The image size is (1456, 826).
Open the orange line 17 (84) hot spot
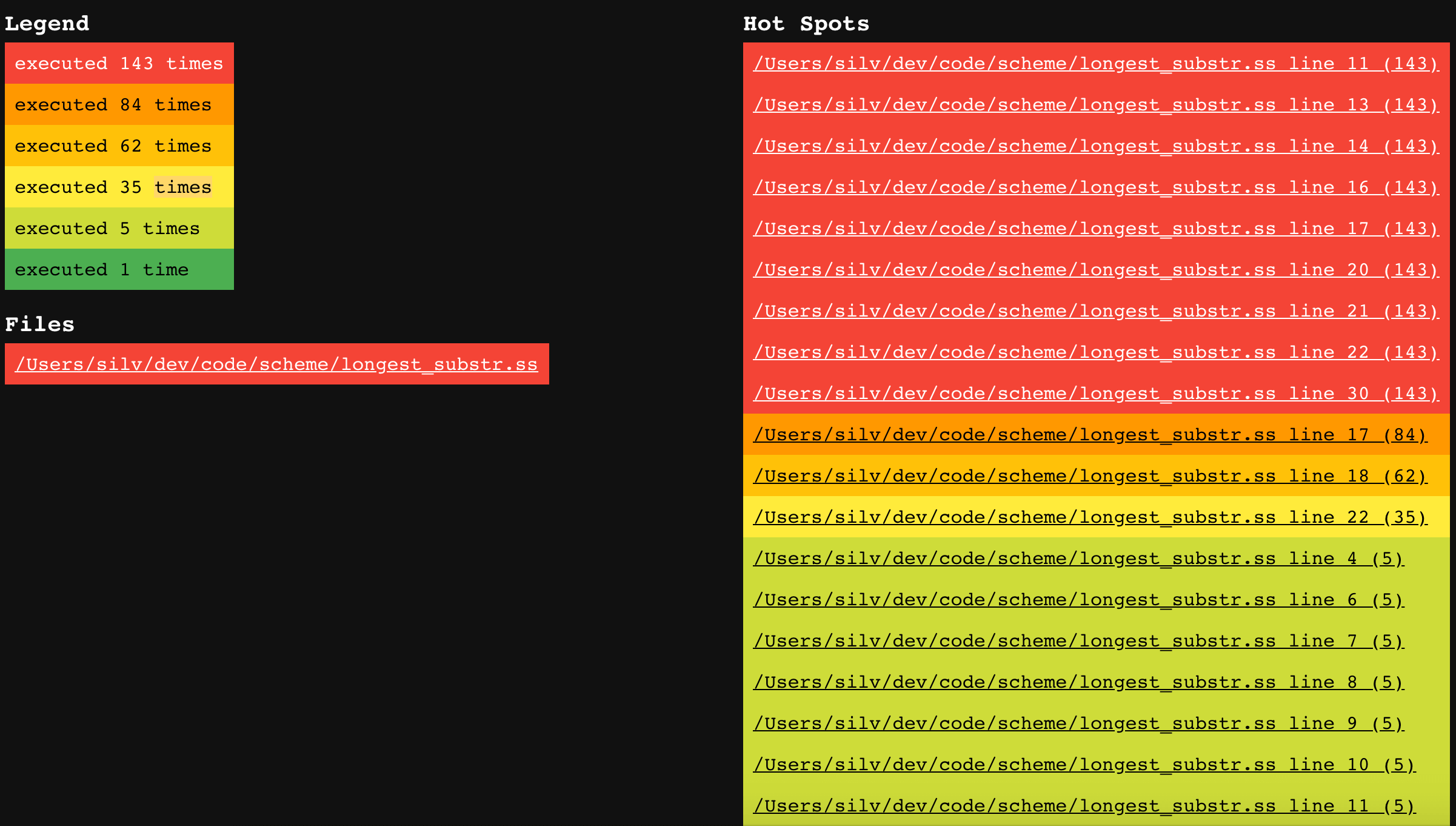click(x=1090, y=434)
